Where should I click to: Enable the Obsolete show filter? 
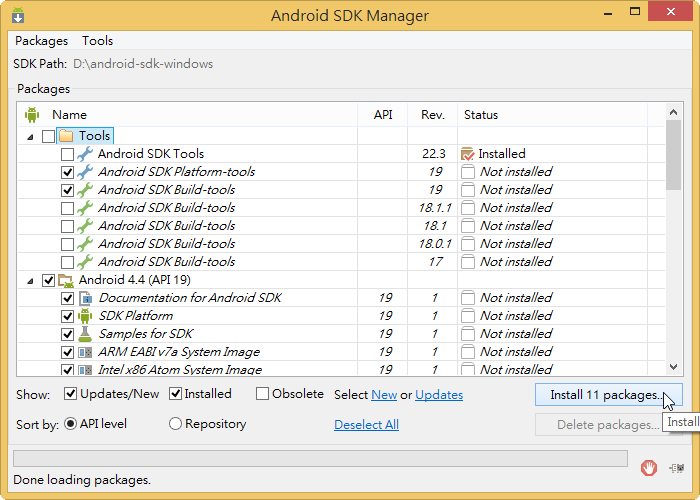pyautogui.click(x=262, y=394)
